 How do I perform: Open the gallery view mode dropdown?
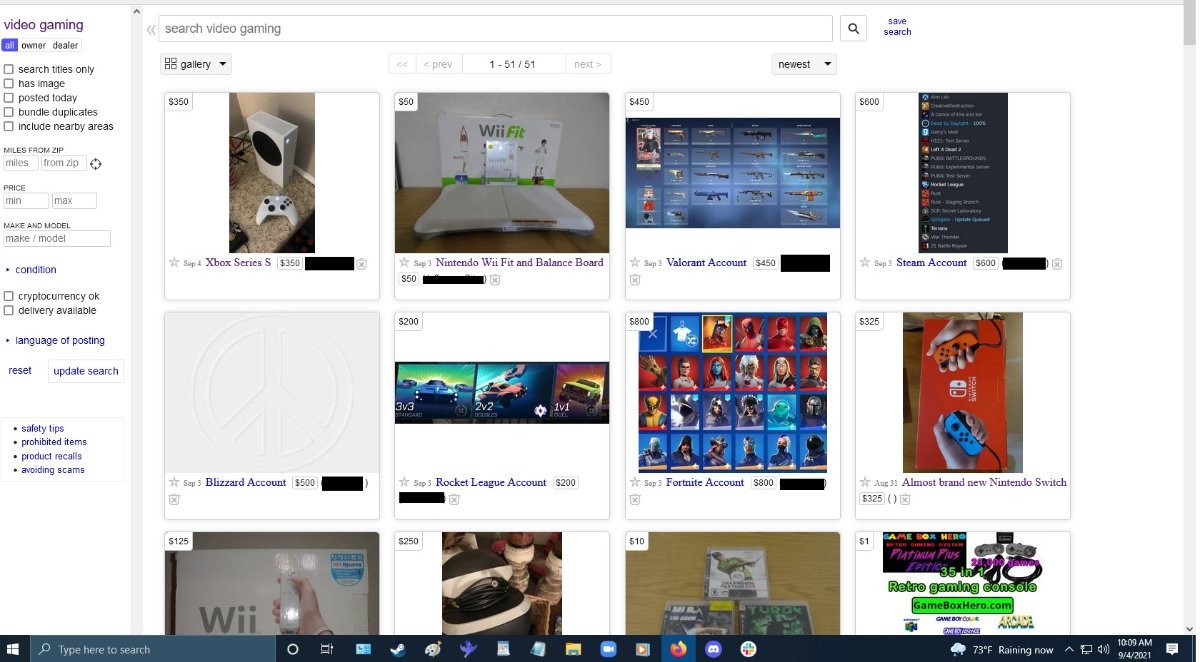[196, 64]
